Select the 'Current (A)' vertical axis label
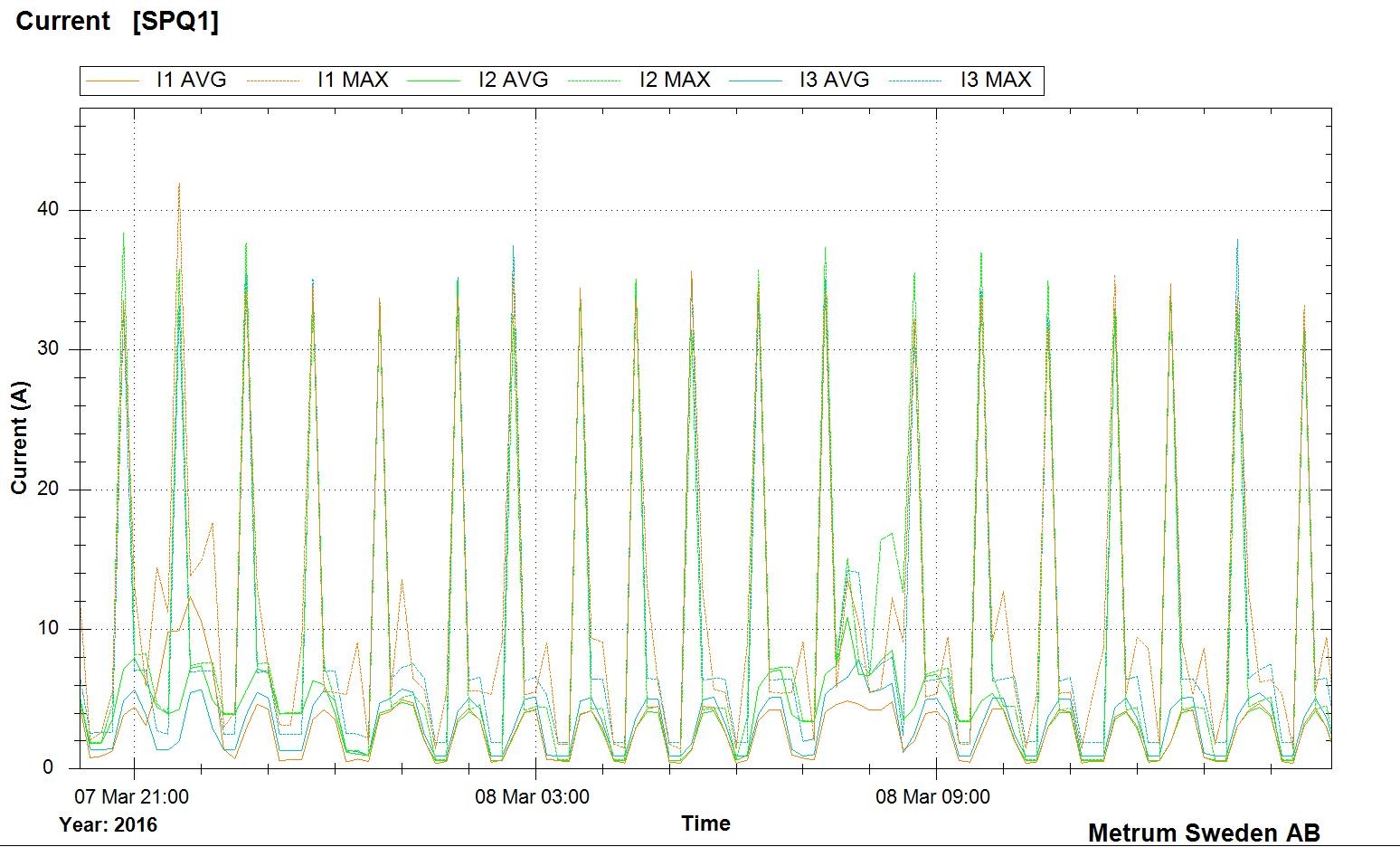This screenshot has height=847, width=1400. [20, 438]
